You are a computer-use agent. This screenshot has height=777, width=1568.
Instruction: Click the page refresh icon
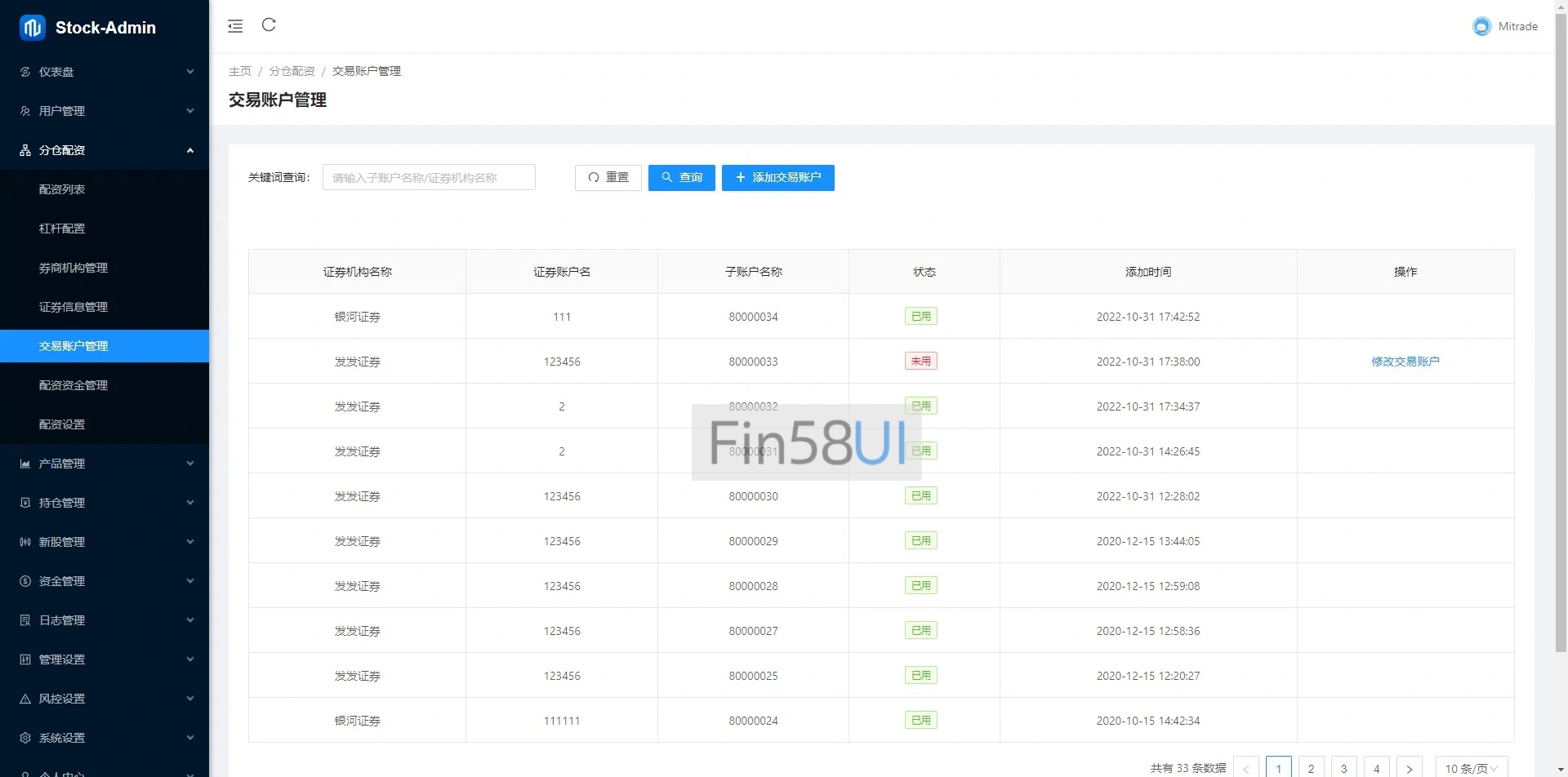[269, 25]
